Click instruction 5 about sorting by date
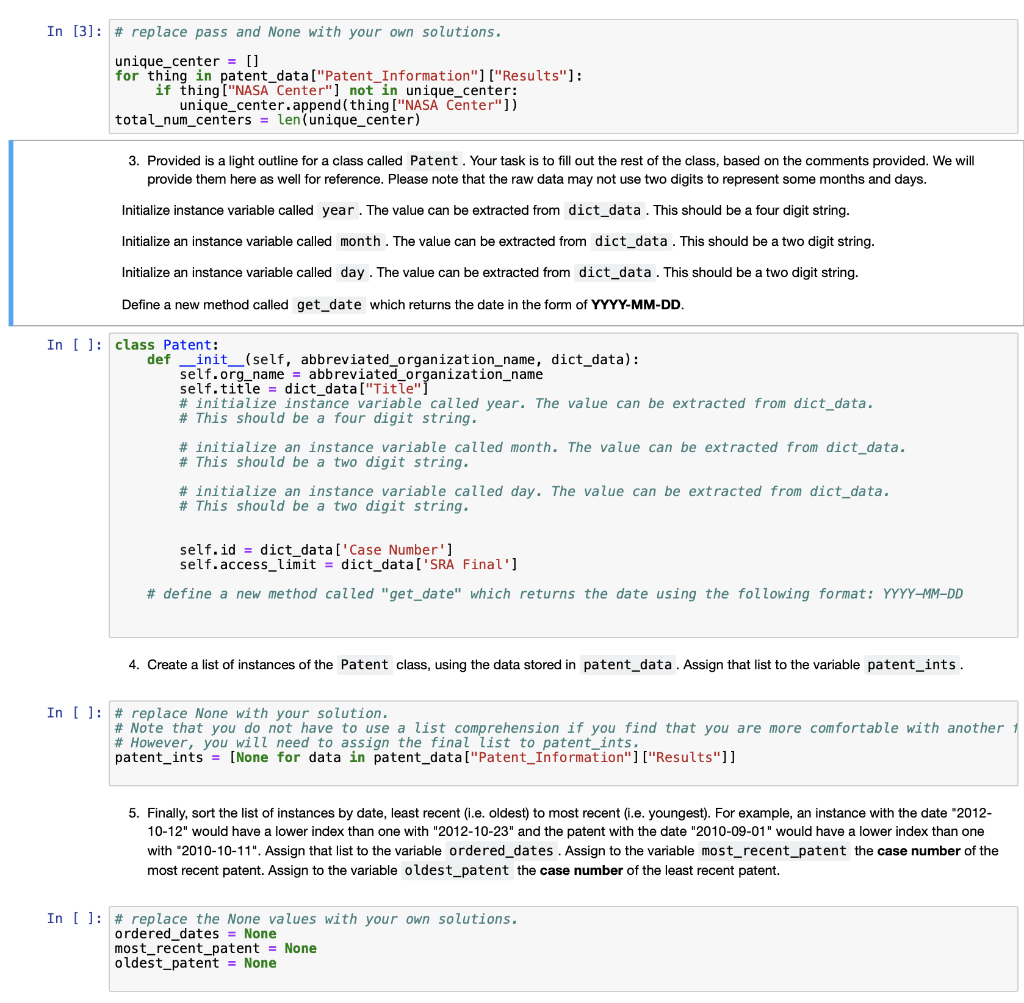 564,842
